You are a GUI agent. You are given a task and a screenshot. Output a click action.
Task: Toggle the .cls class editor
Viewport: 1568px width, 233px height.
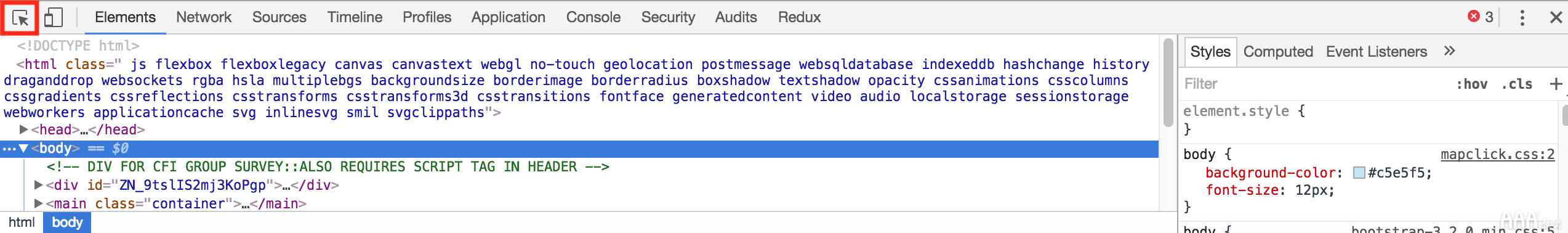pos(1516,84)
